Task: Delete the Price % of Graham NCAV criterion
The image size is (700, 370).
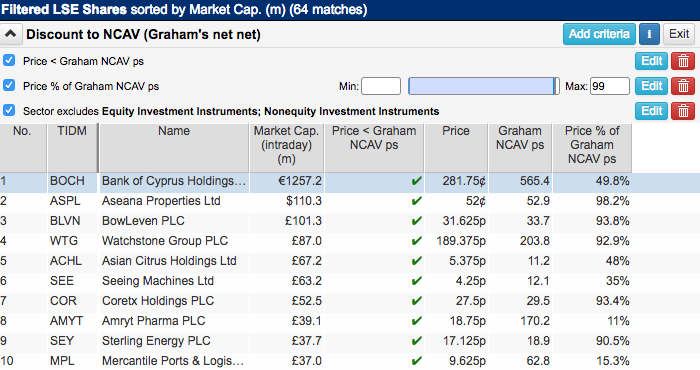Action: coord(683,86)
